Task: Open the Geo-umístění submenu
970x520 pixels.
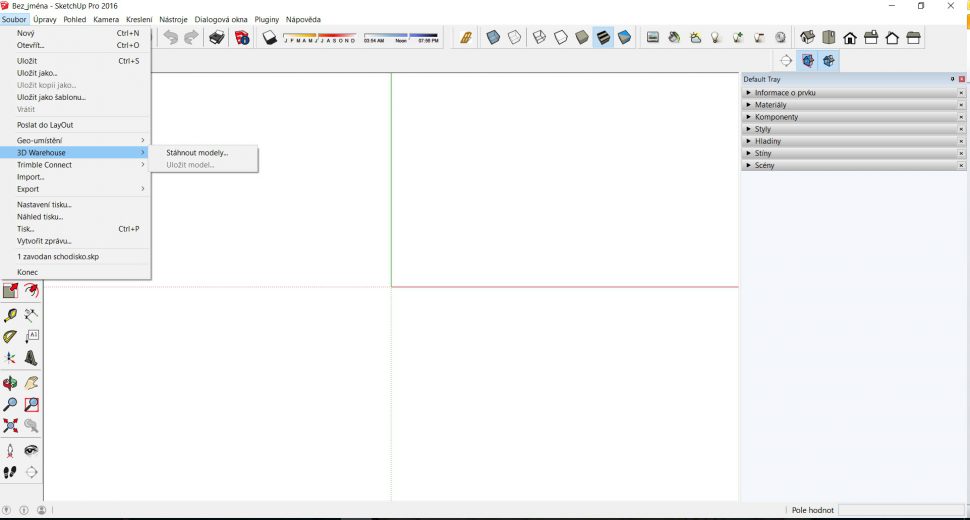Action: point(75,140)
